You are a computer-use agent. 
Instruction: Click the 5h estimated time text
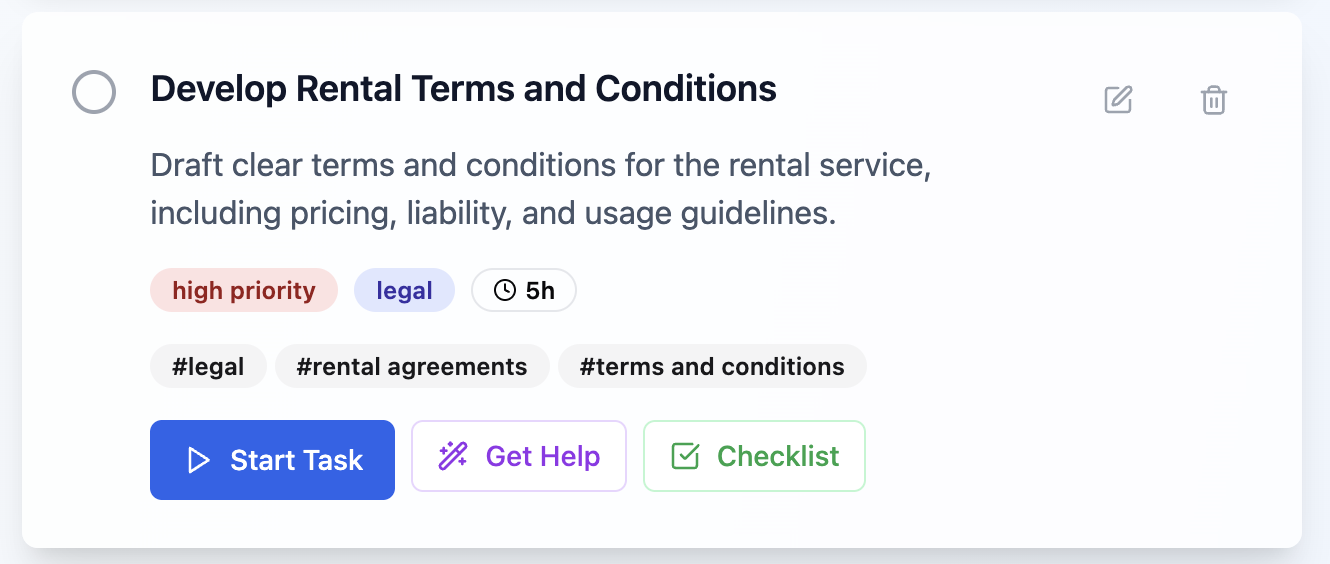540,291
